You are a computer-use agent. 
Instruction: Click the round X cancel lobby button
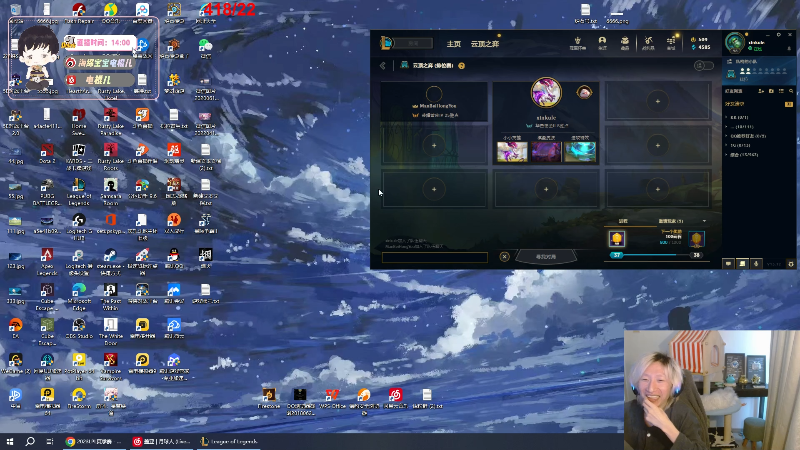pos(504,257)
